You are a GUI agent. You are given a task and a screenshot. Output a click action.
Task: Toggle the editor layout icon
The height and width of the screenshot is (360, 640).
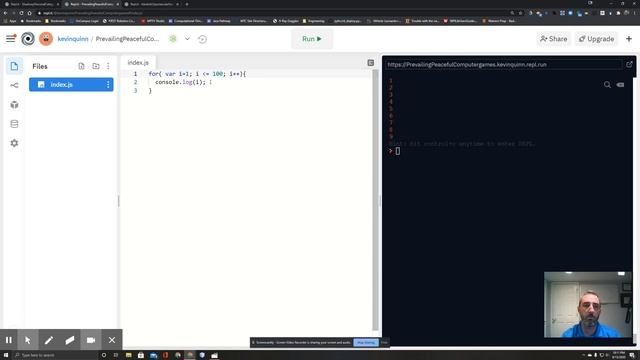(x=371, y=63)
